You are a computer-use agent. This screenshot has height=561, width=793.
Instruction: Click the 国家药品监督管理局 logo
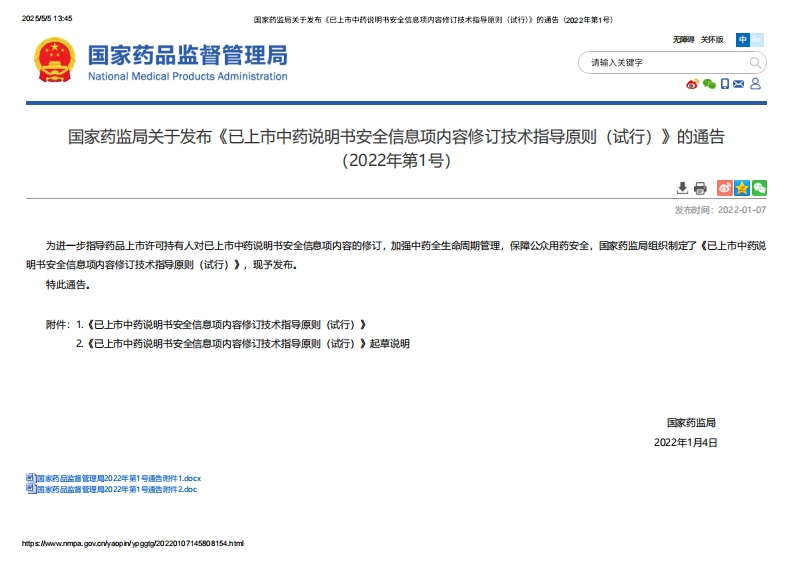pos(161,61)
